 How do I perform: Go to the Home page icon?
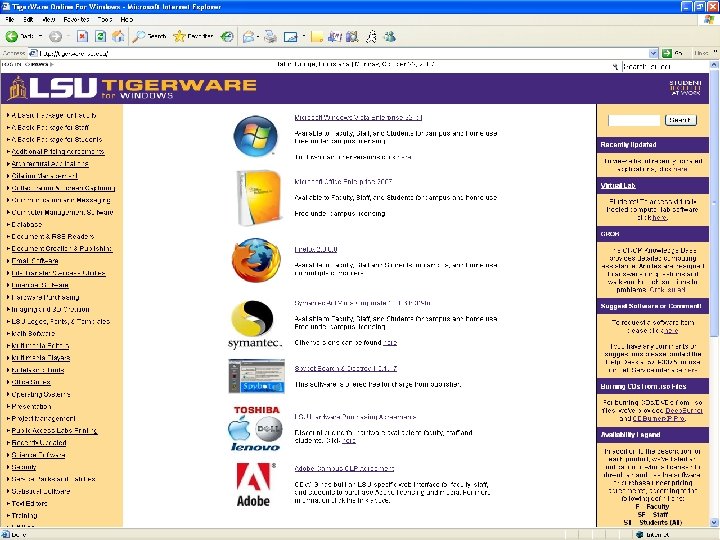click(x=118, y=36)
